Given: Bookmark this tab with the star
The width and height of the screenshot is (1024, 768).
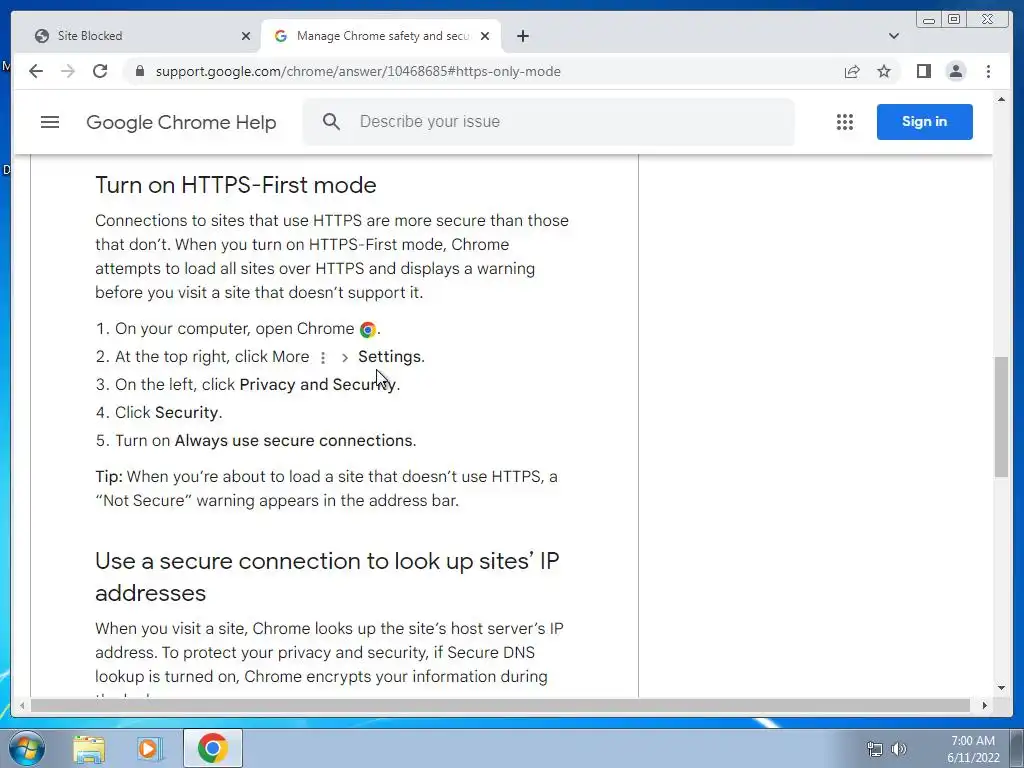Looking at the screenshot, I should click(x=884, y=71).
